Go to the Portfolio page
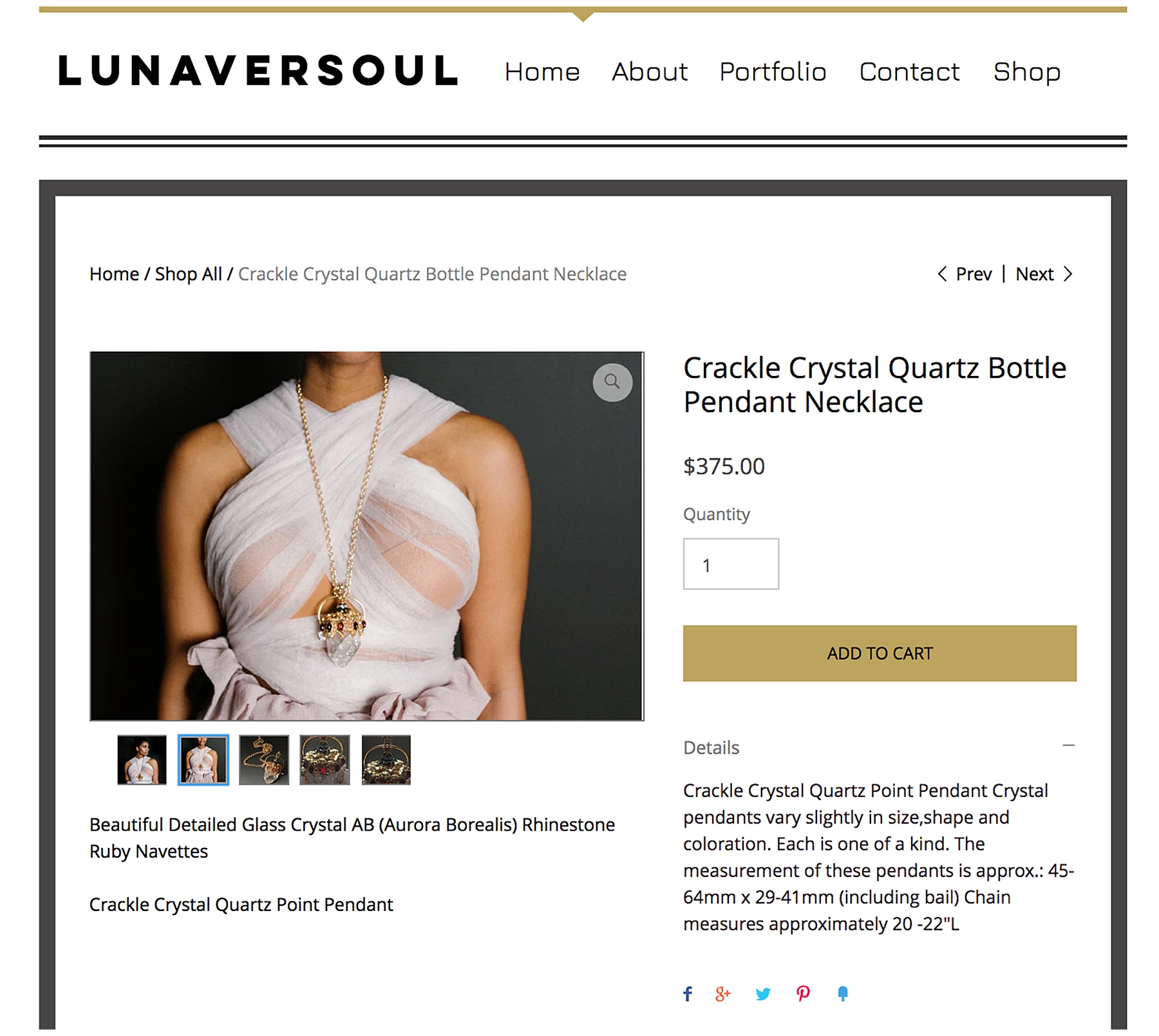 pyautogui.click(x=773, y=71)
